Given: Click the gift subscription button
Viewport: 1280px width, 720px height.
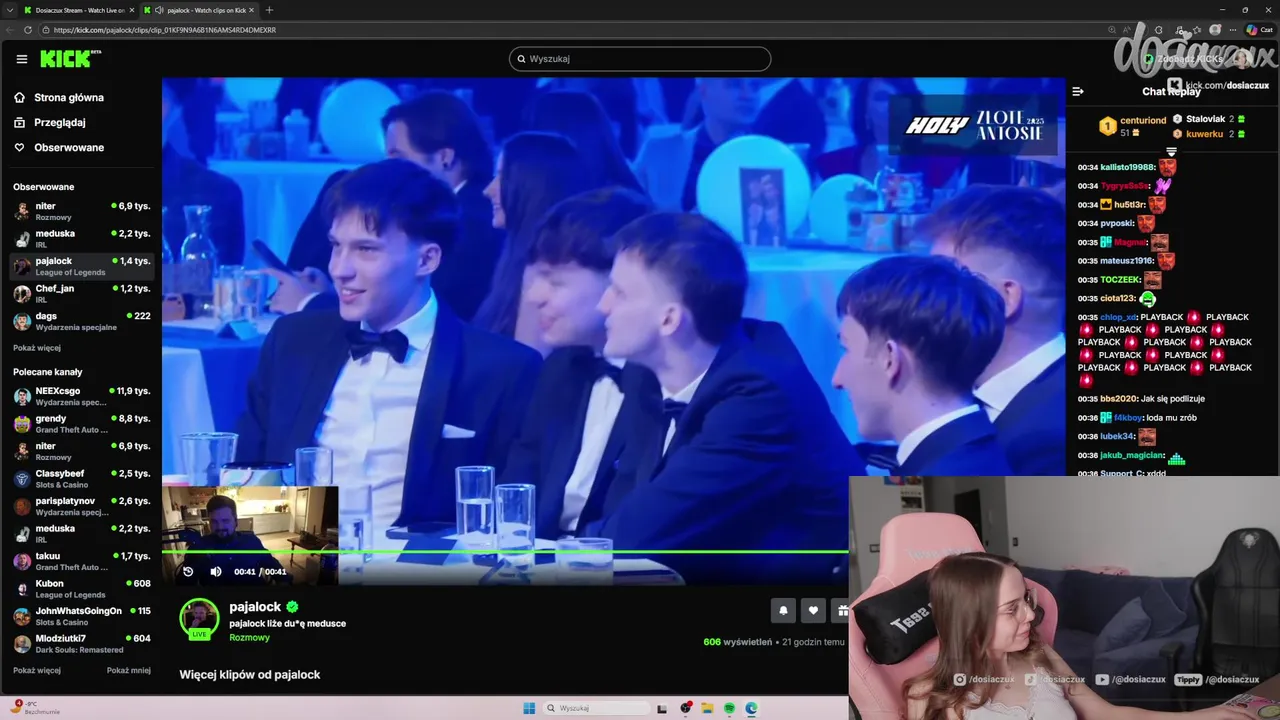Looking at the screenshot, I should 841,610.
